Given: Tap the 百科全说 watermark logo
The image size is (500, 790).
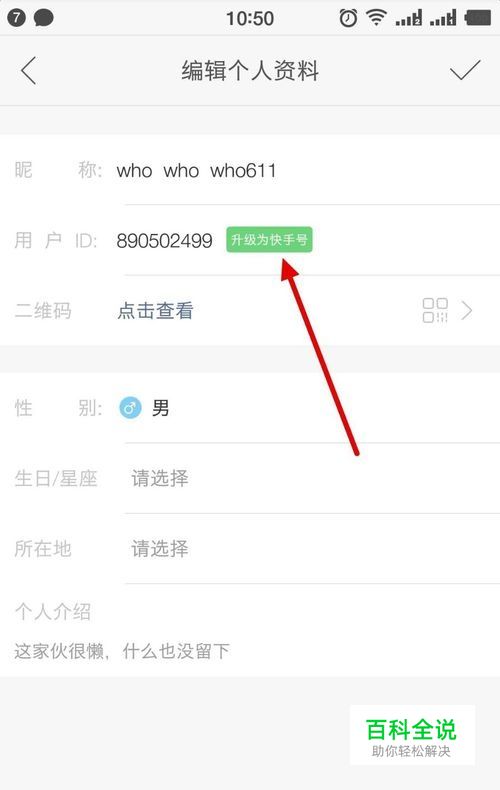Looking at the screenshot, I should 412,737.
